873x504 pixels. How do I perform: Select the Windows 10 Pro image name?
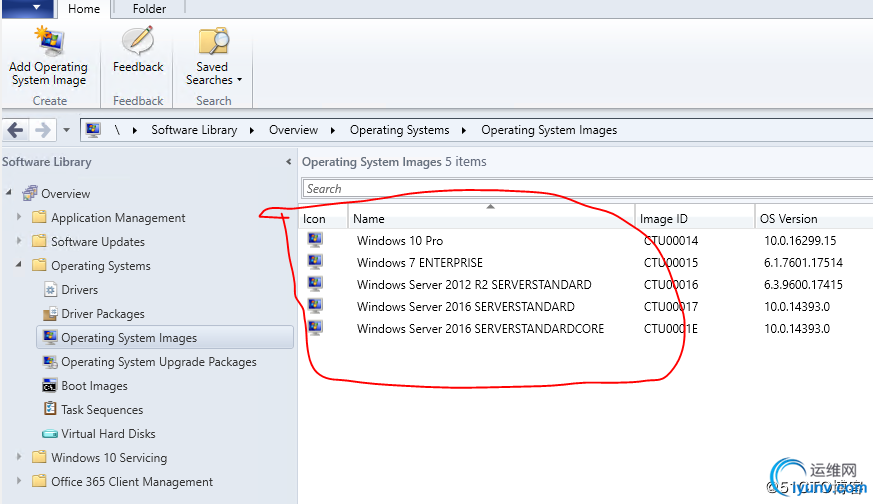click(x=400, y=241)
